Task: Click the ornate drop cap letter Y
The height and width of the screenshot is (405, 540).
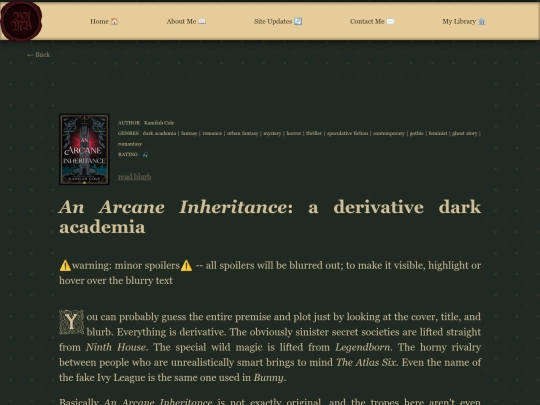Action: pos(71,322)
